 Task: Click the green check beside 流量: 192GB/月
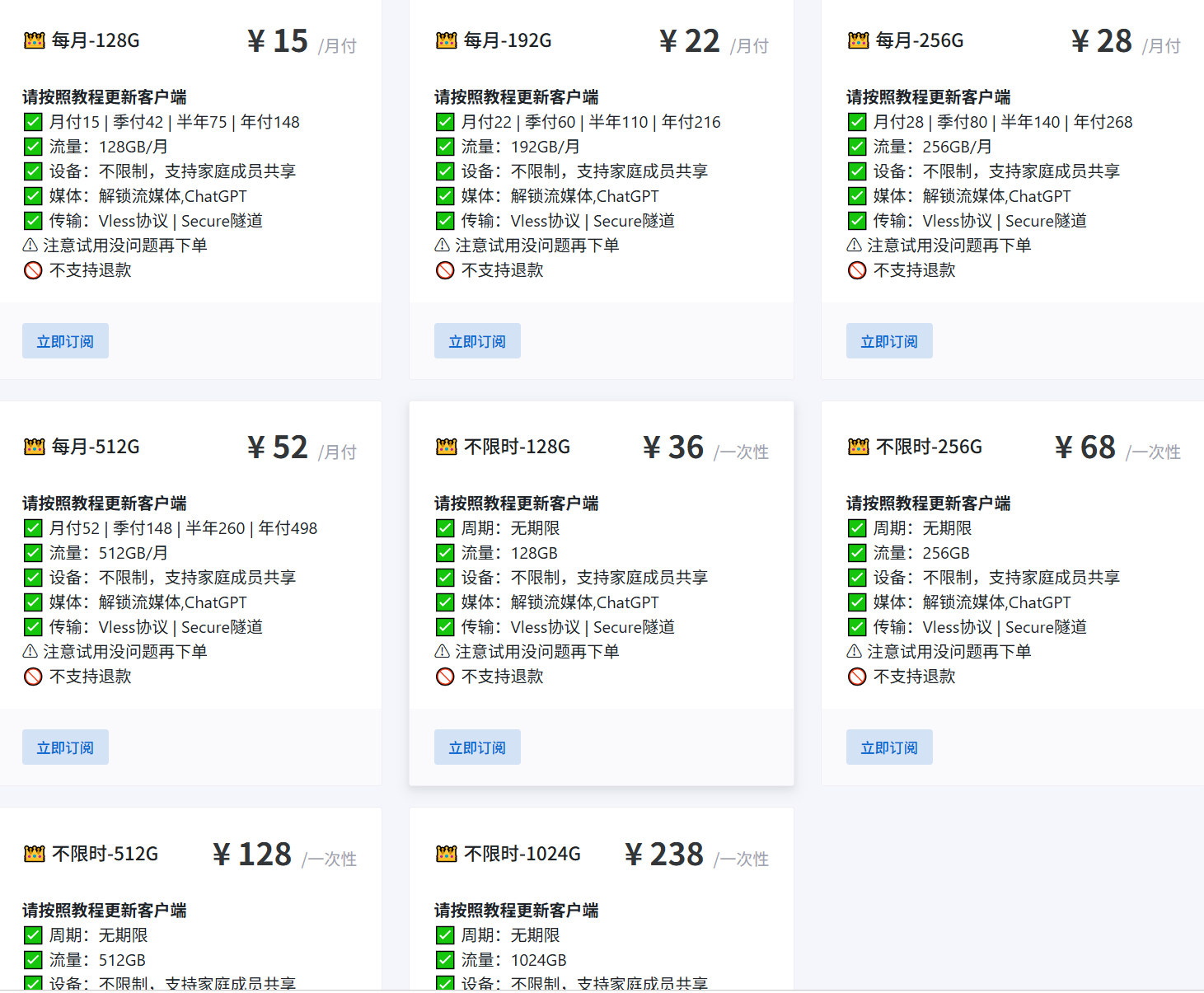pos(445,147)
